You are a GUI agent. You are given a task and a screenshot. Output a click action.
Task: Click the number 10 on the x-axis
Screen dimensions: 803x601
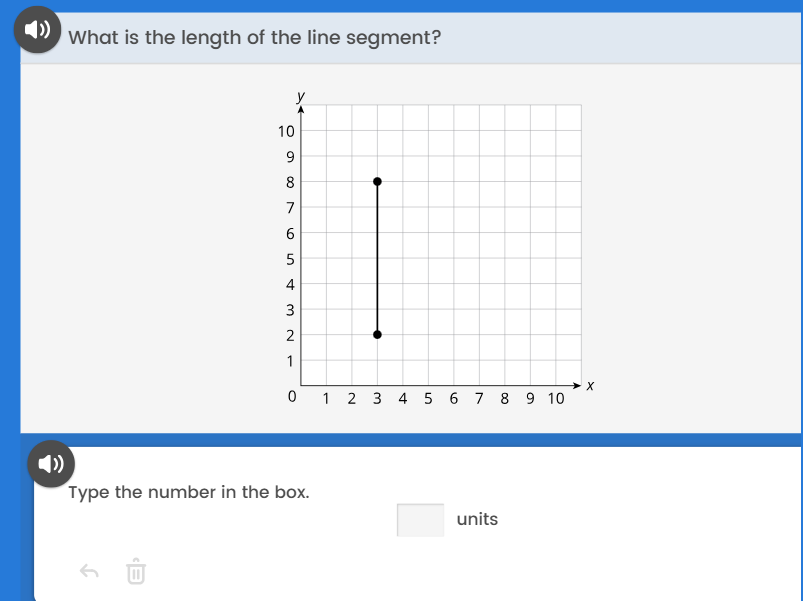[x=555, y=398]
